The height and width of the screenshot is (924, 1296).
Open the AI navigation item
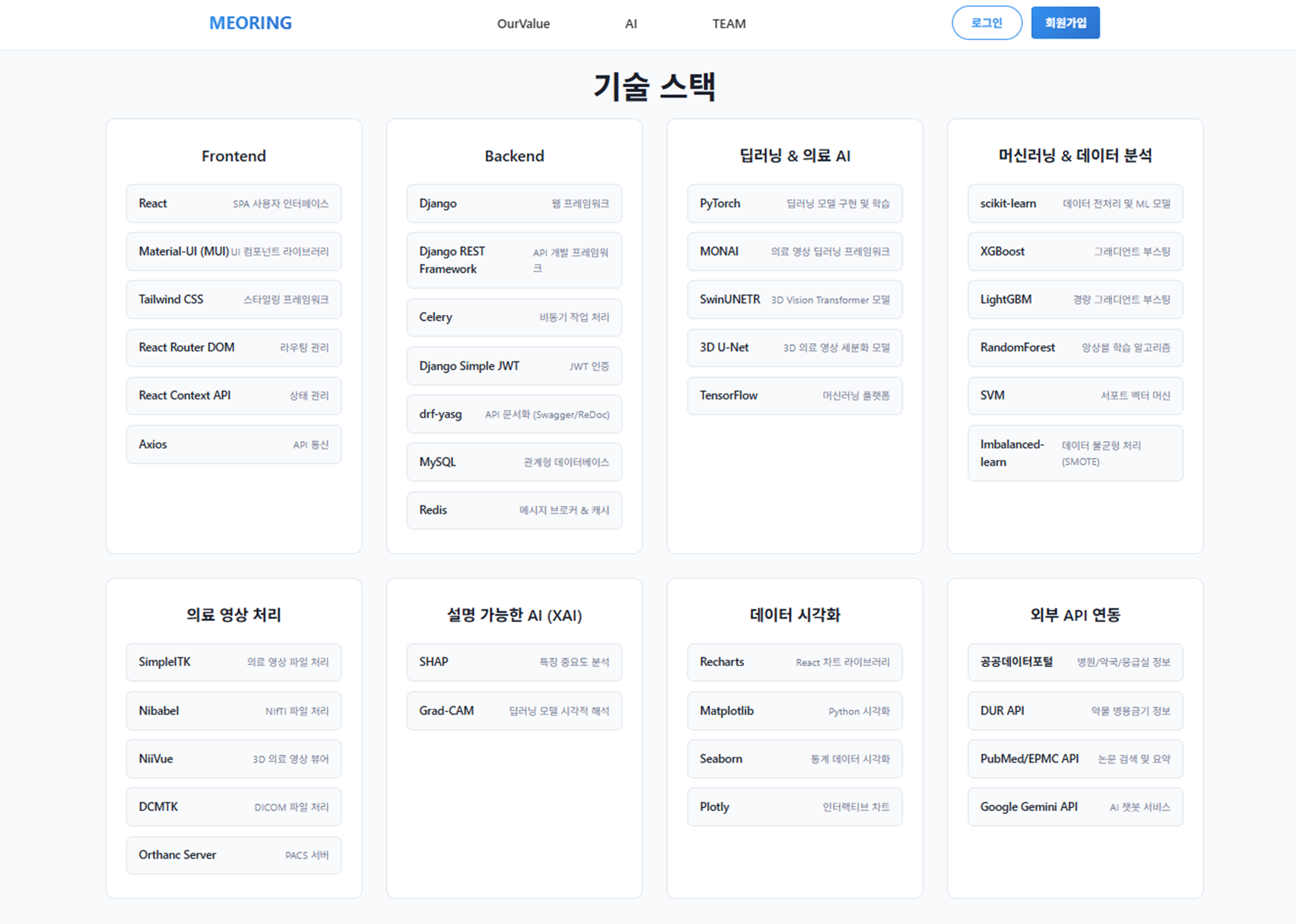(631, 24)
